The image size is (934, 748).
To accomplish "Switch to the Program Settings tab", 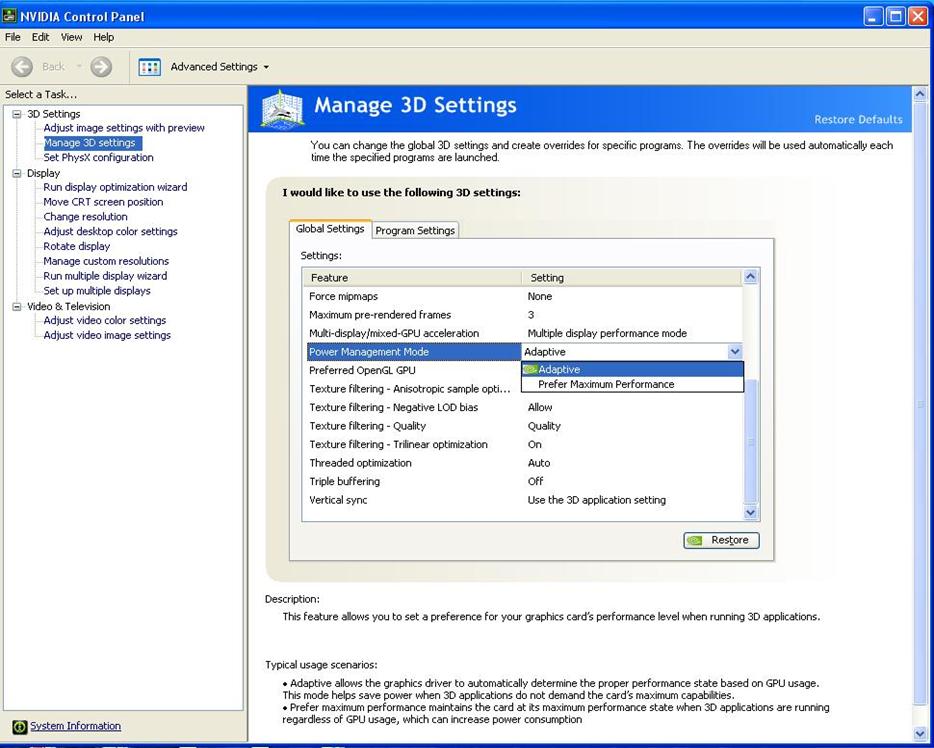I will coord(415,230).
